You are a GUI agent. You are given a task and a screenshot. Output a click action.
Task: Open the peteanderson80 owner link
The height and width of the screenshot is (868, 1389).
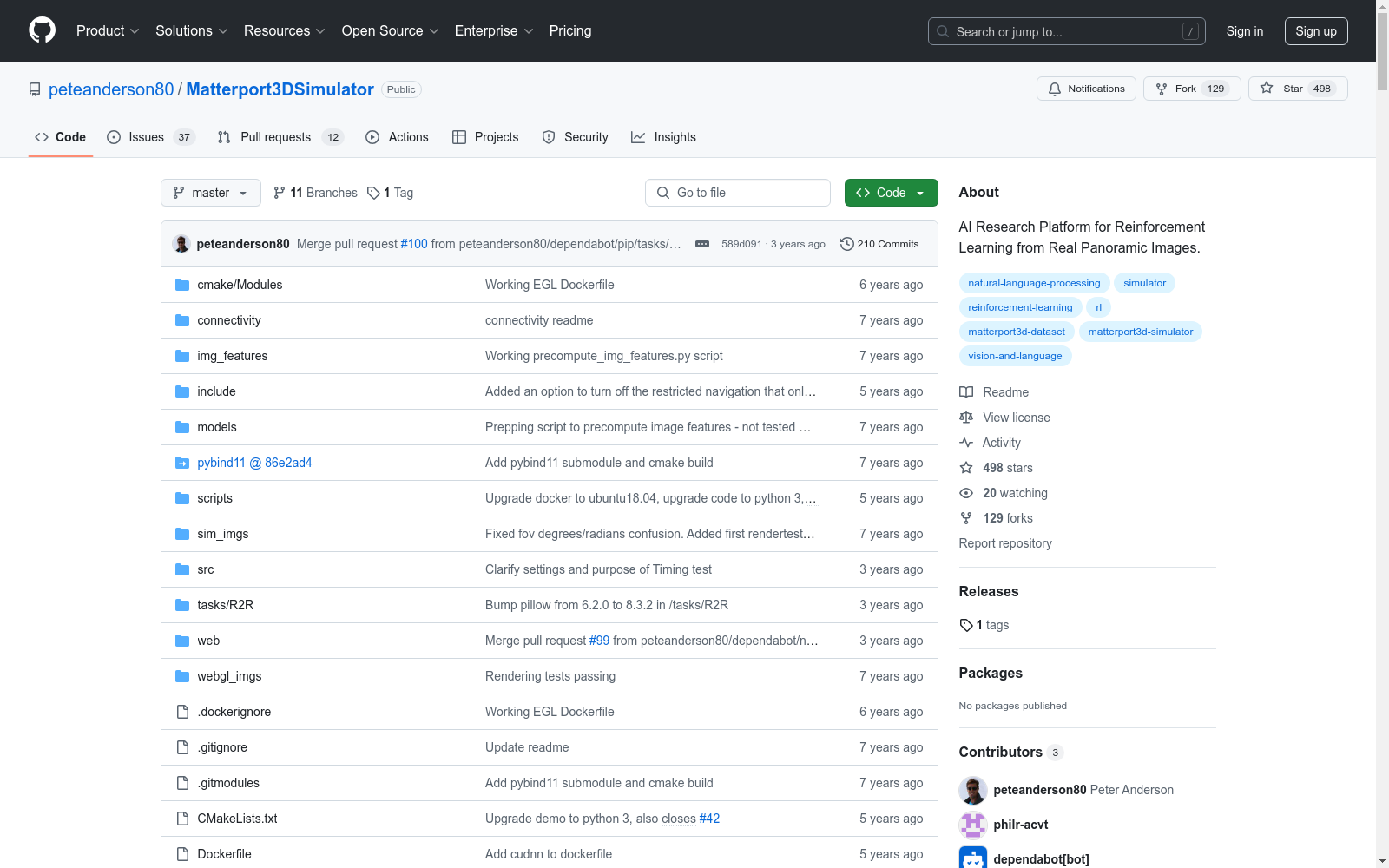111,89
